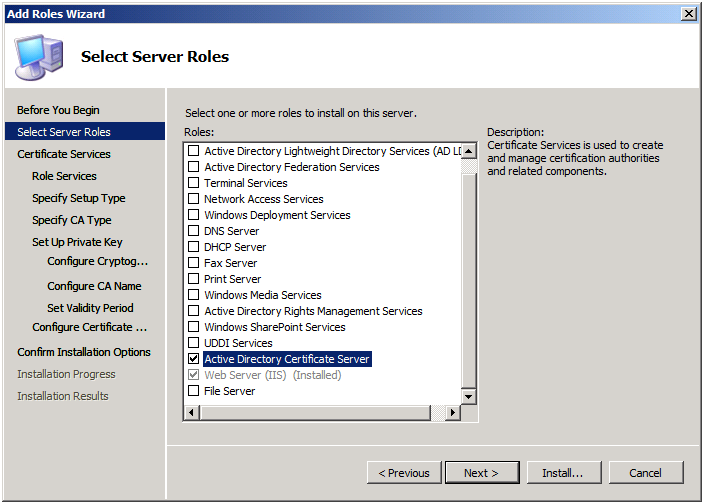Screen dimensions: 704x504
Task: Check Windows Media Services role
Action: [x=194, y=294]
